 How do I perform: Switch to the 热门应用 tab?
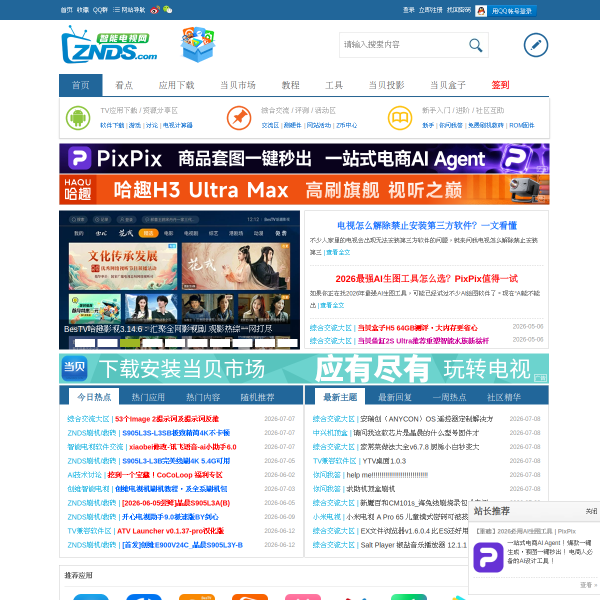[148, 397]
